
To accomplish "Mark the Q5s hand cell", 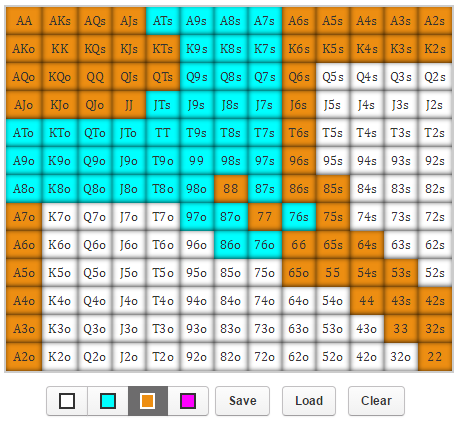I will click(333, 77).
